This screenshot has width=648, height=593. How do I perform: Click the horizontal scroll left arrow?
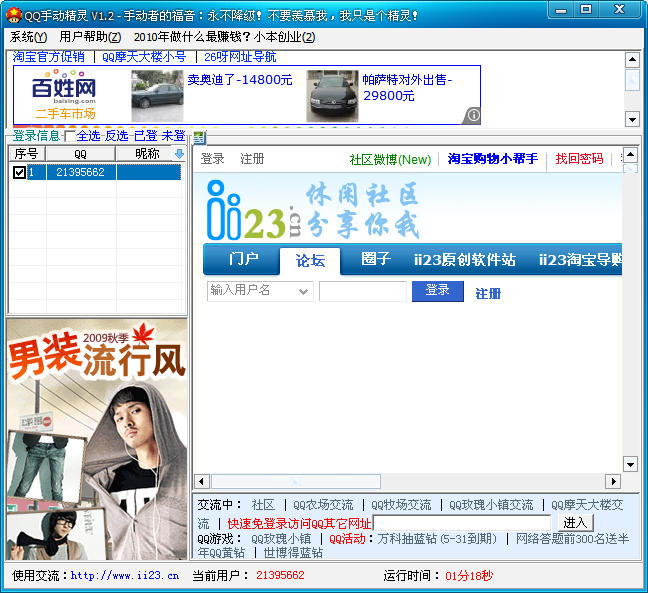click(x=201, y=481)
